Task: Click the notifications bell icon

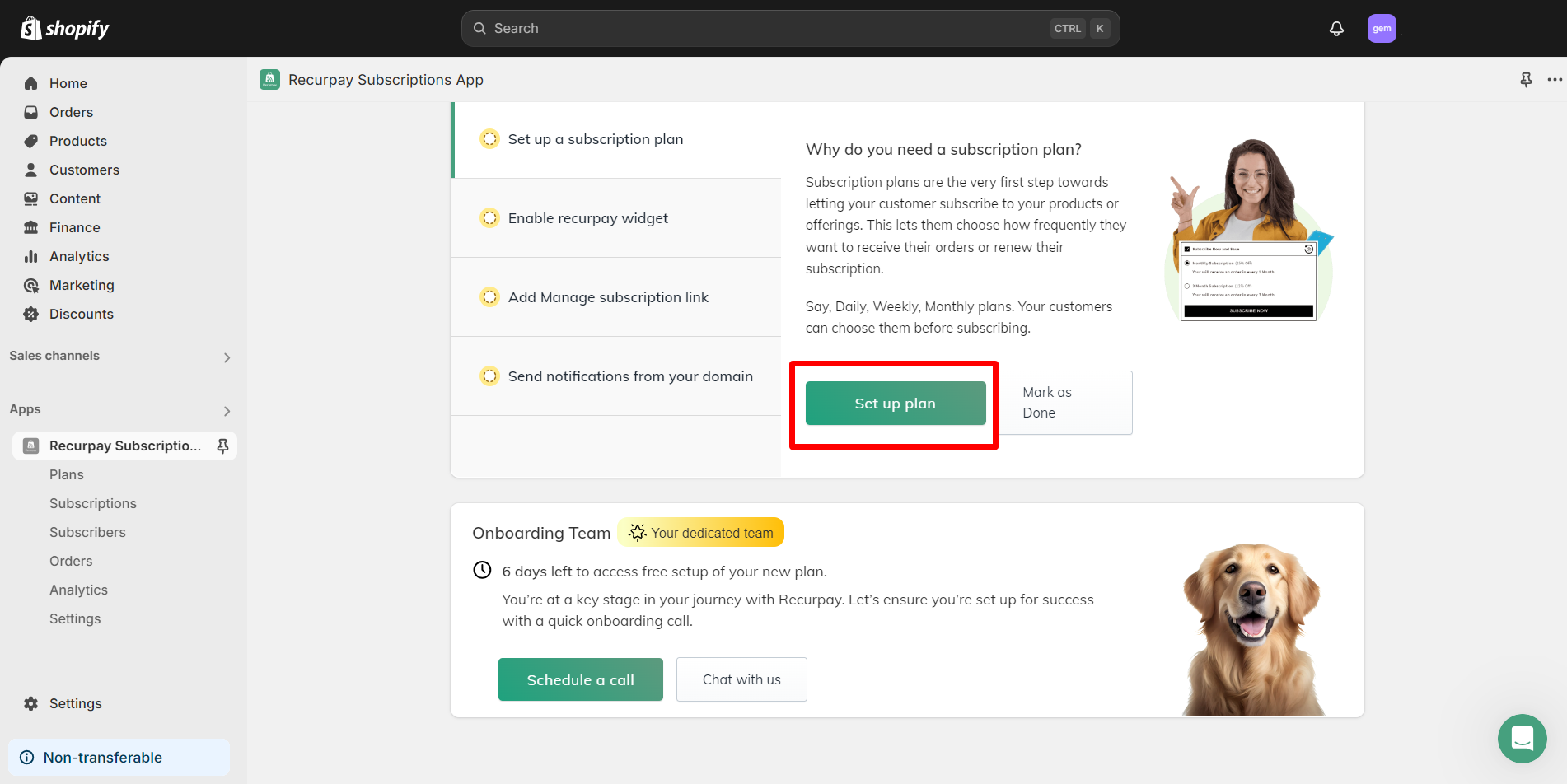Action: 1336,29
